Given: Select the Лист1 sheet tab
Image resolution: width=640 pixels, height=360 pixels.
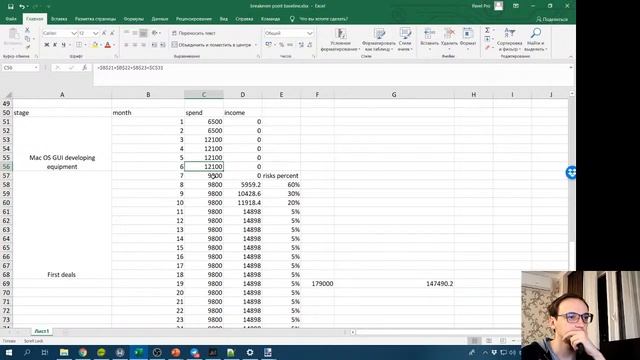Looking at the screenshot, I should 42,331.
